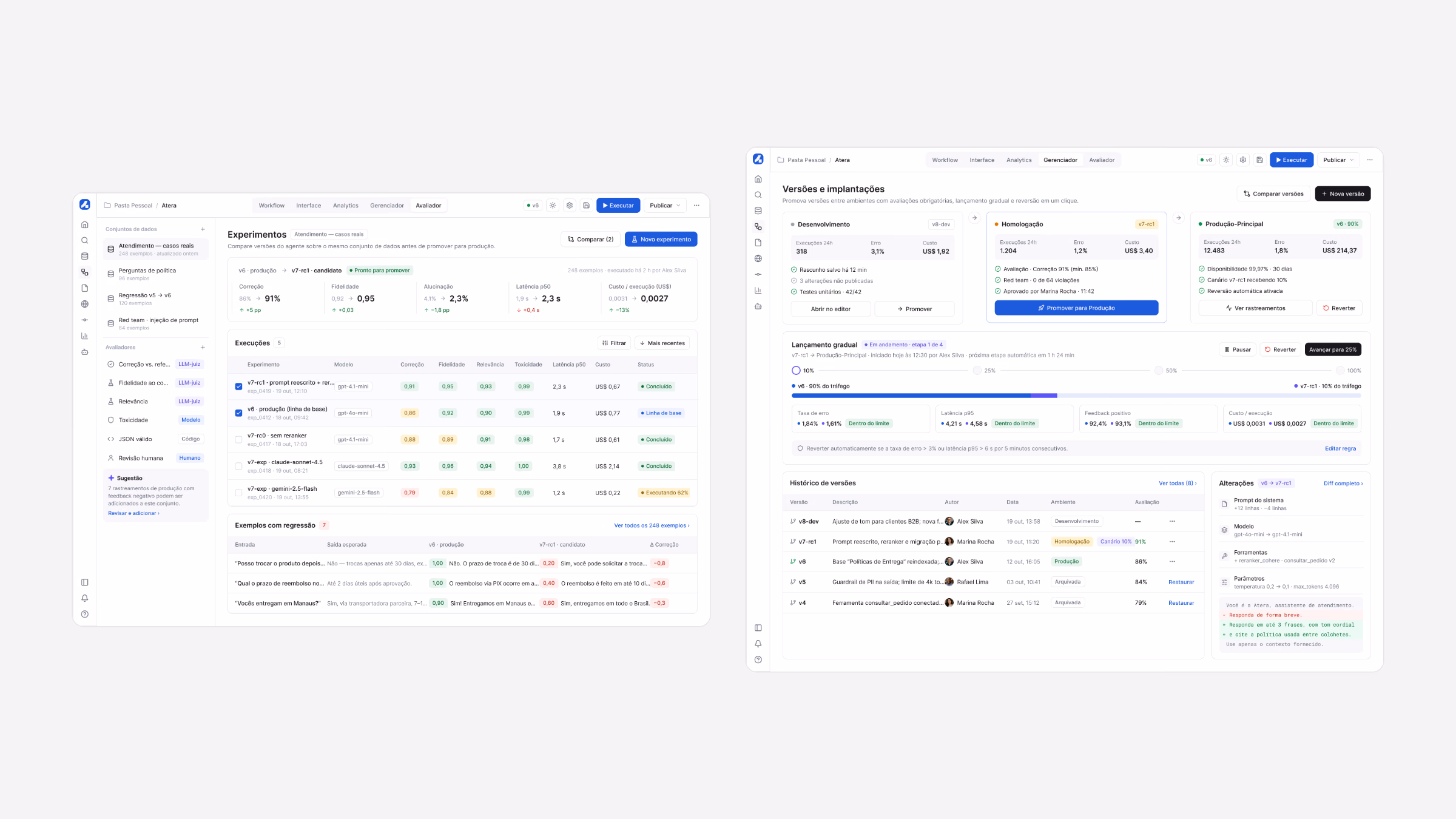Viewport: 1456px width, 819px height.
Task: Open the row options menu for version v8-dev
Action: pos(1172,521)
